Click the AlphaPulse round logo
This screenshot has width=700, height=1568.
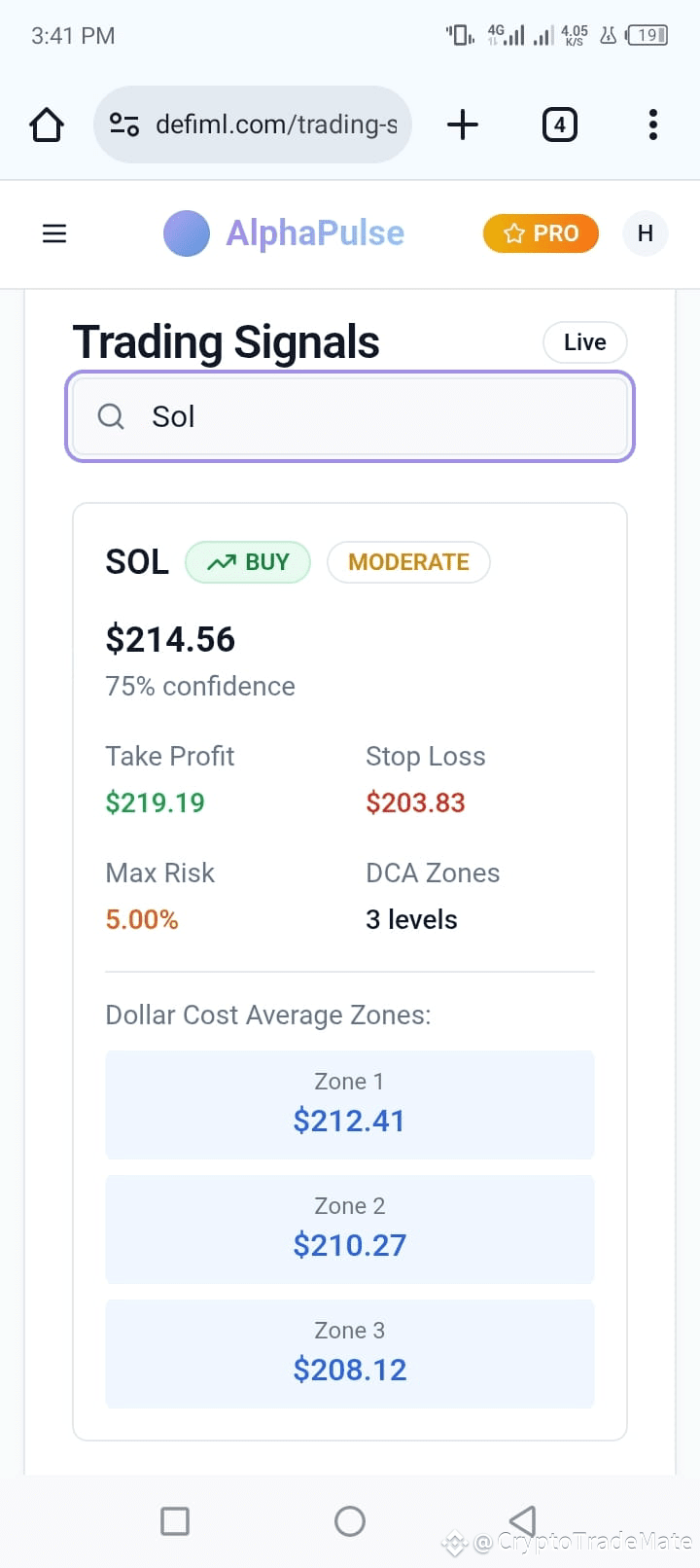[x=187, y=233]
